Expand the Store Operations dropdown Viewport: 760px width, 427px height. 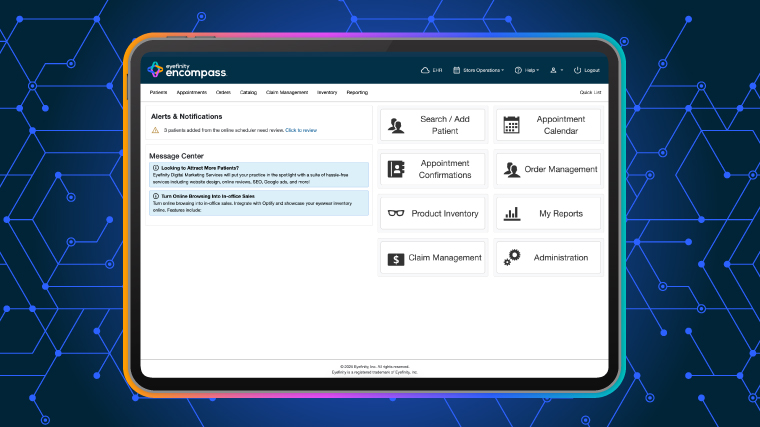click(x=479, y=70)
